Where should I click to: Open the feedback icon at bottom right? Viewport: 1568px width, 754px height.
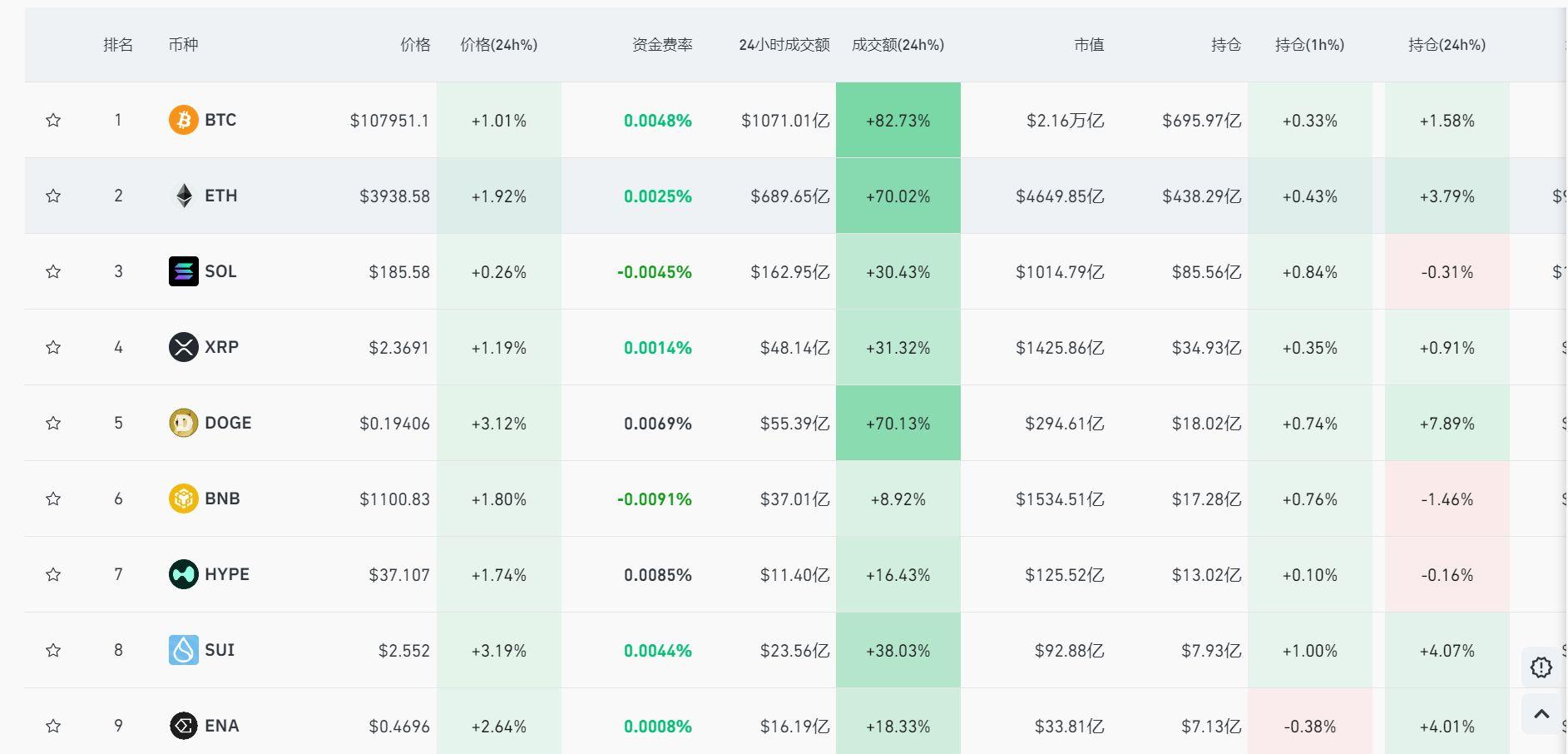[x=1541, y=667]
